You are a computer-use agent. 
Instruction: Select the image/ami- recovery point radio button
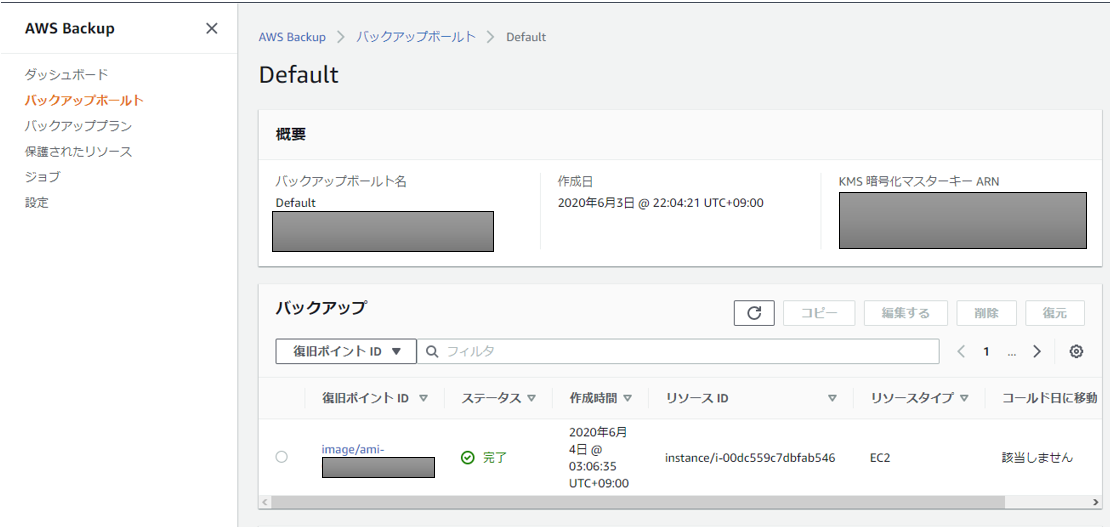coord(282,457)
